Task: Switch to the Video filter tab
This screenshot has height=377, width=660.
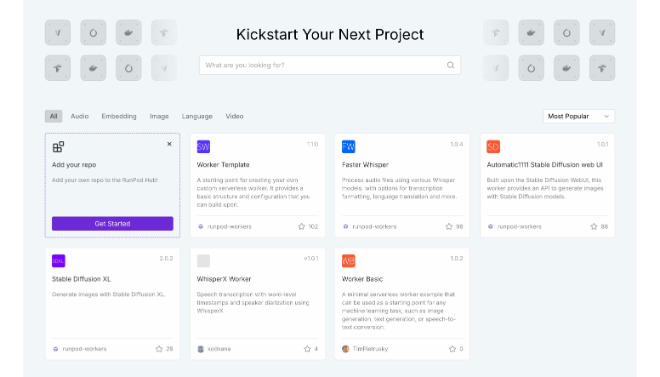Action: coord(234,116)
